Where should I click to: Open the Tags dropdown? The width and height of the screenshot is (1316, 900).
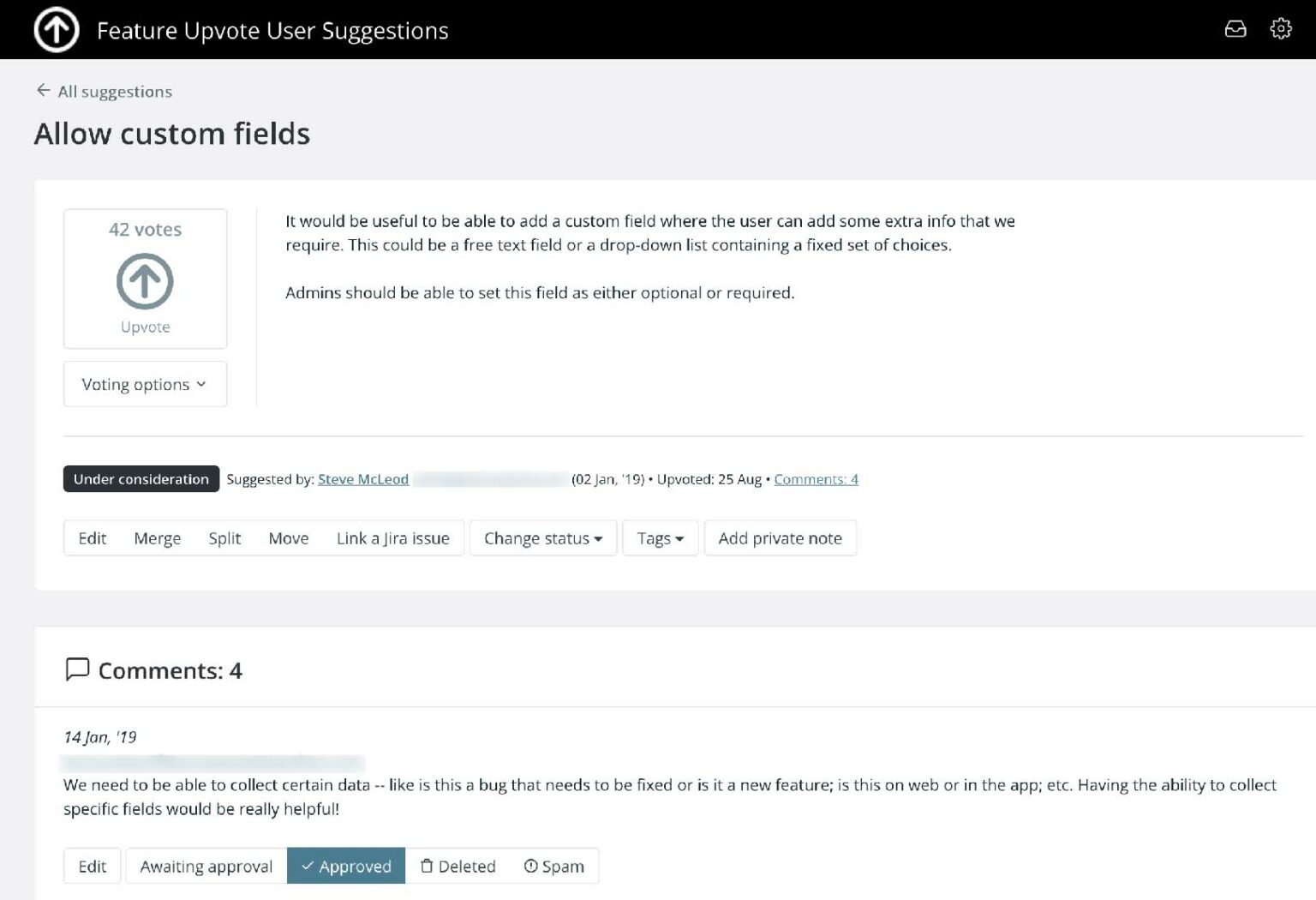tap(659, 538)
